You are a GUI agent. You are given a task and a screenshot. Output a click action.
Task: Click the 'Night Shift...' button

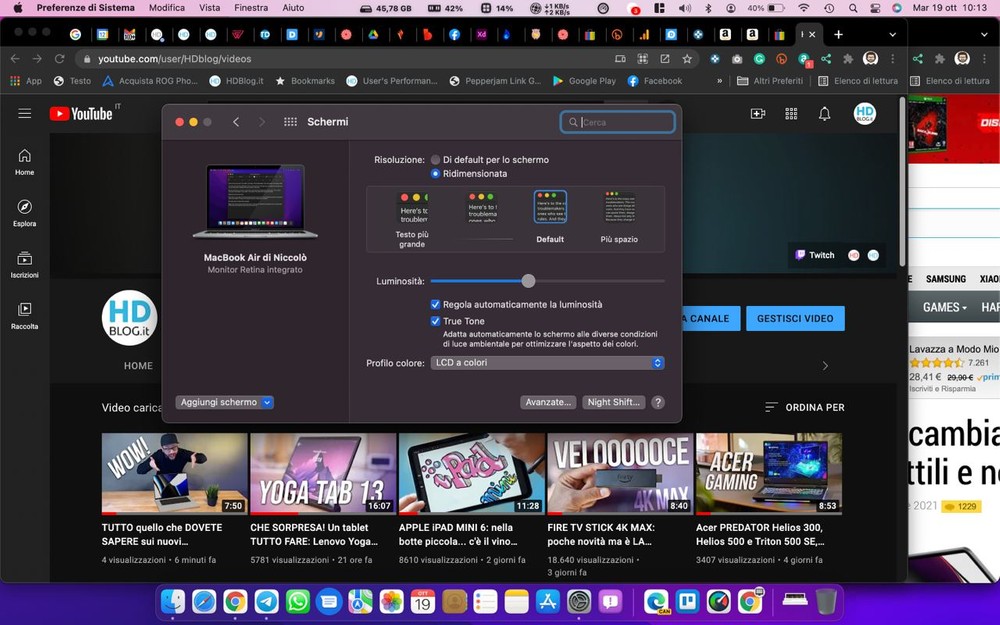(614, 402)
